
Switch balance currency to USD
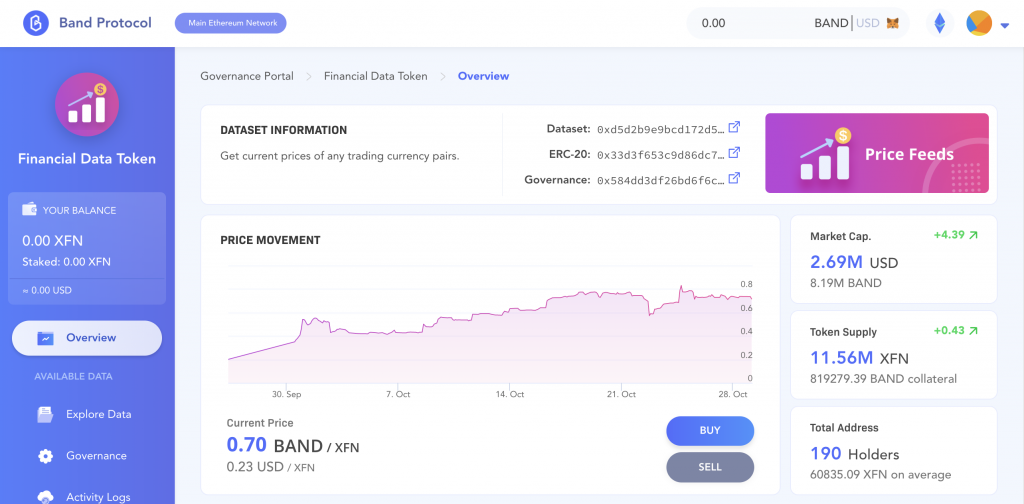(x=867, y=23)
